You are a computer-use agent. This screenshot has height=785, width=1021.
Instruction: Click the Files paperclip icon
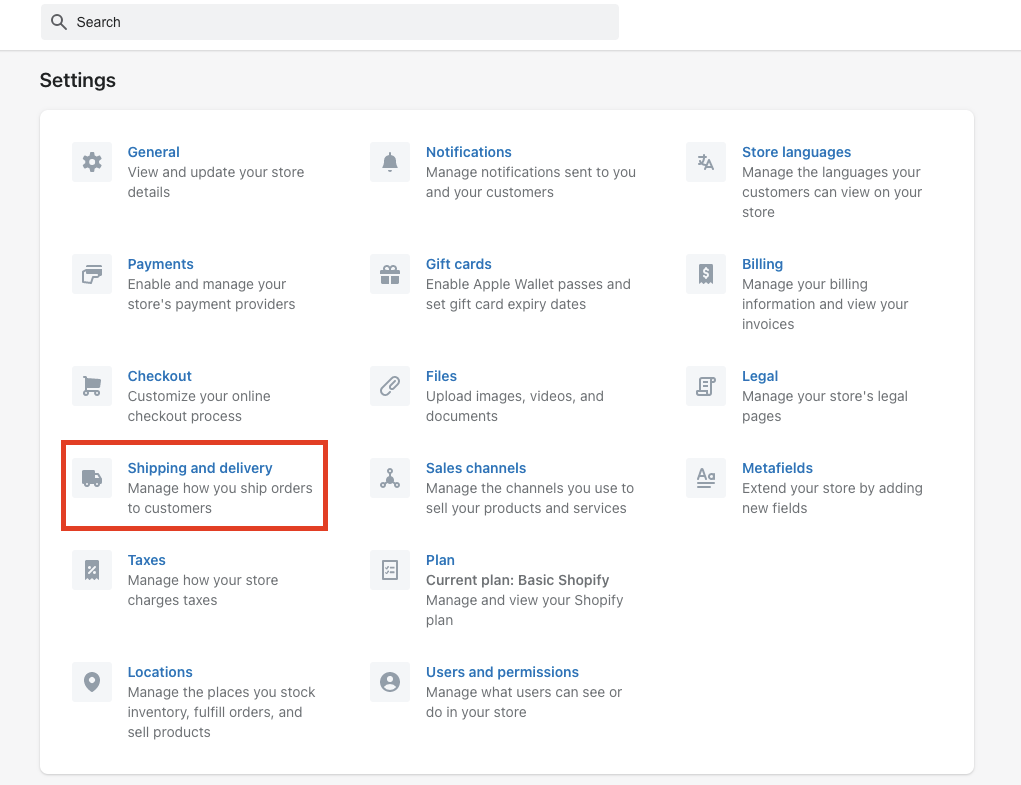390,386
